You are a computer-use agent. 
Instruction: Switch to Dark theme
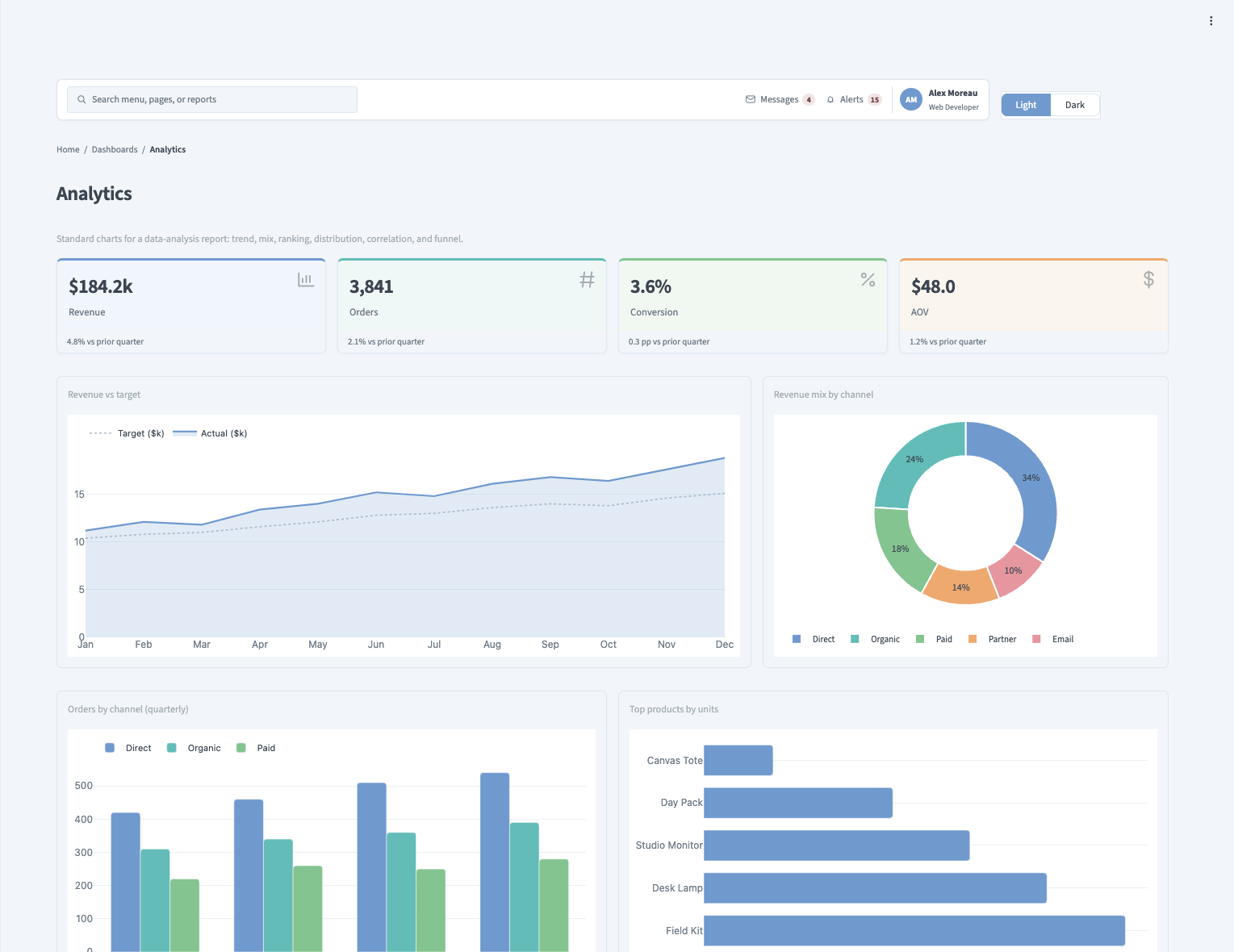[1075, 105]
